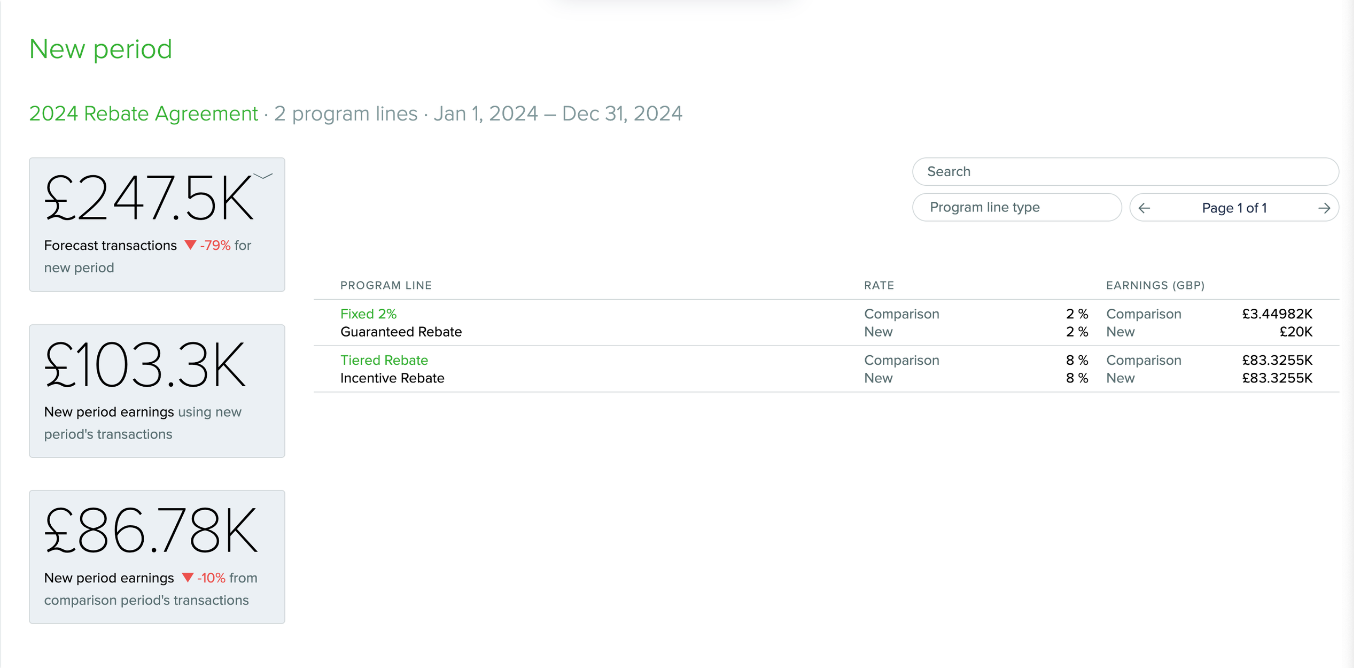Expand chevron on the £247.5K card
The image size is (1354, 668).
click(263, 176)
